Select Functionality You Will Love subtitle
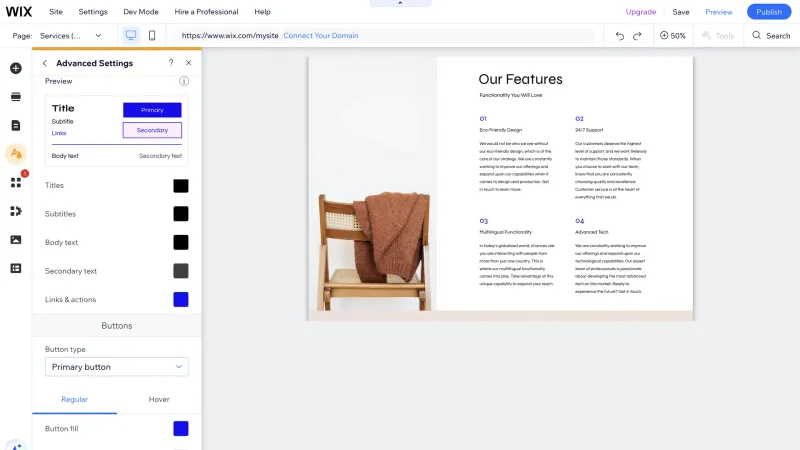This screenshot has height=450, width=800. click(511, 95)
